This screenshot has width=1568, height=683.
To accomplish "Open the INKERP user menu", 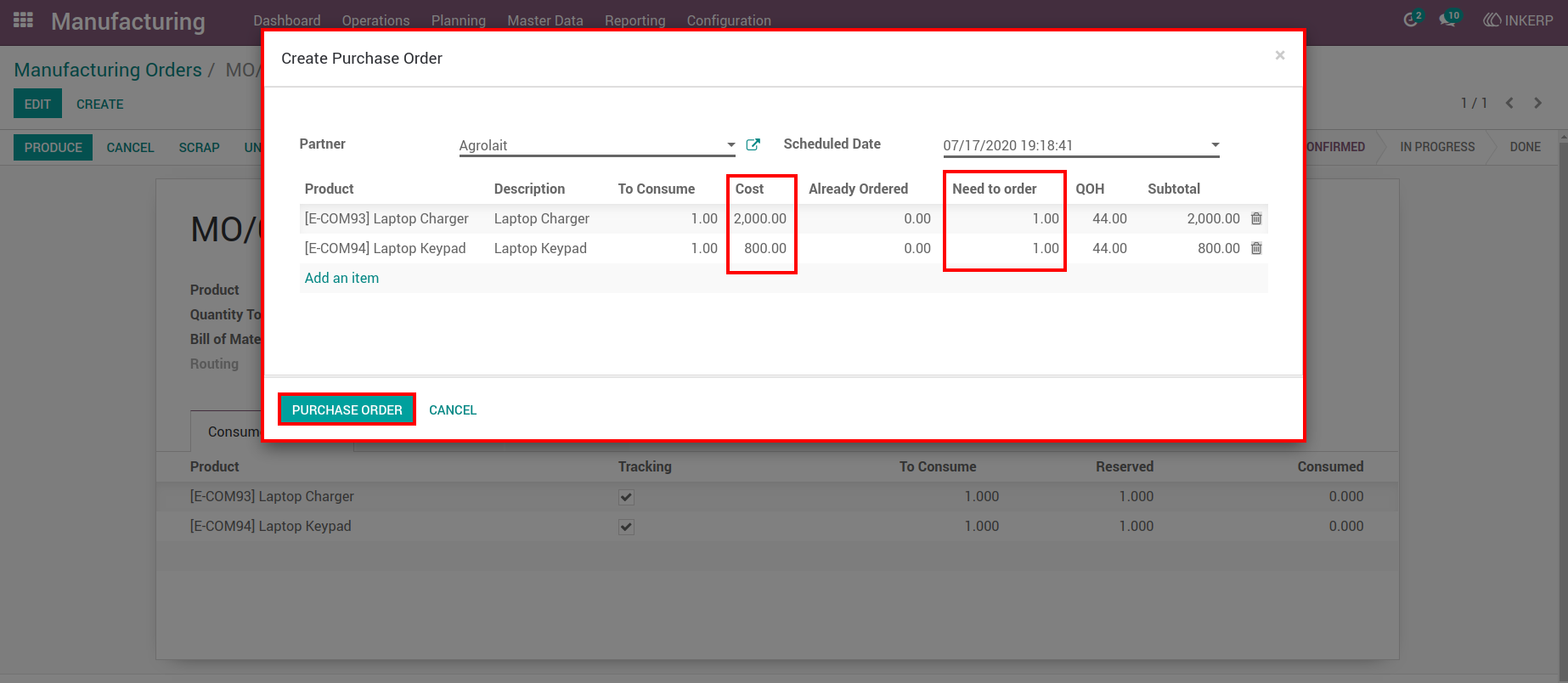I will point(1518,20).
